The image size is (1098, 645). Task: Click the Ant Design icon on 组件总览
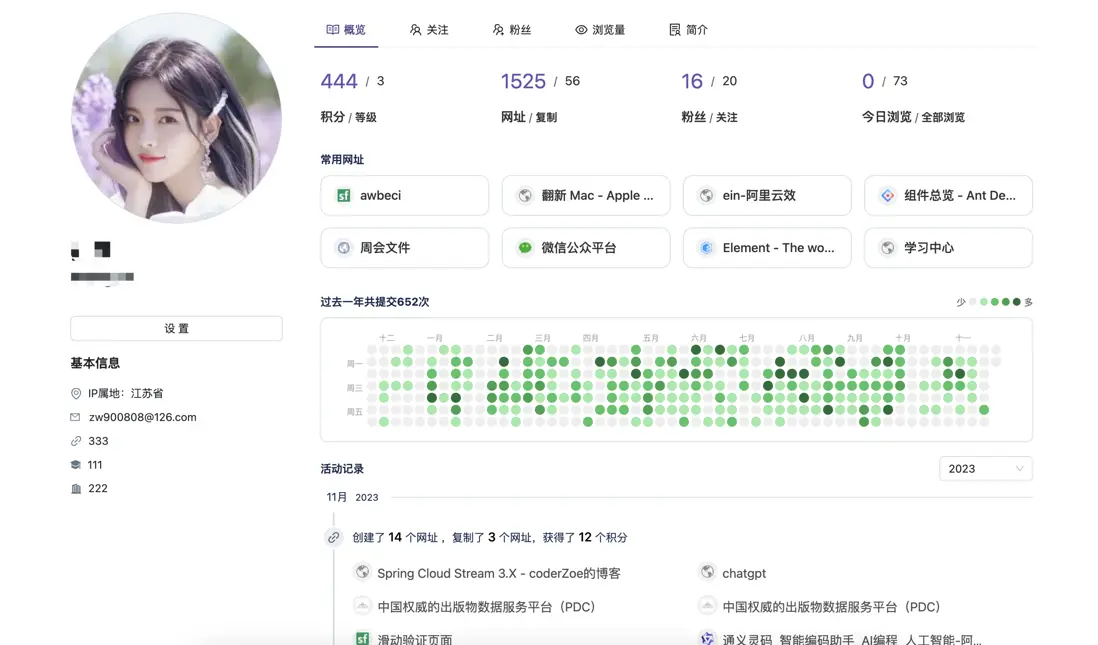click(x=887, y=195)
